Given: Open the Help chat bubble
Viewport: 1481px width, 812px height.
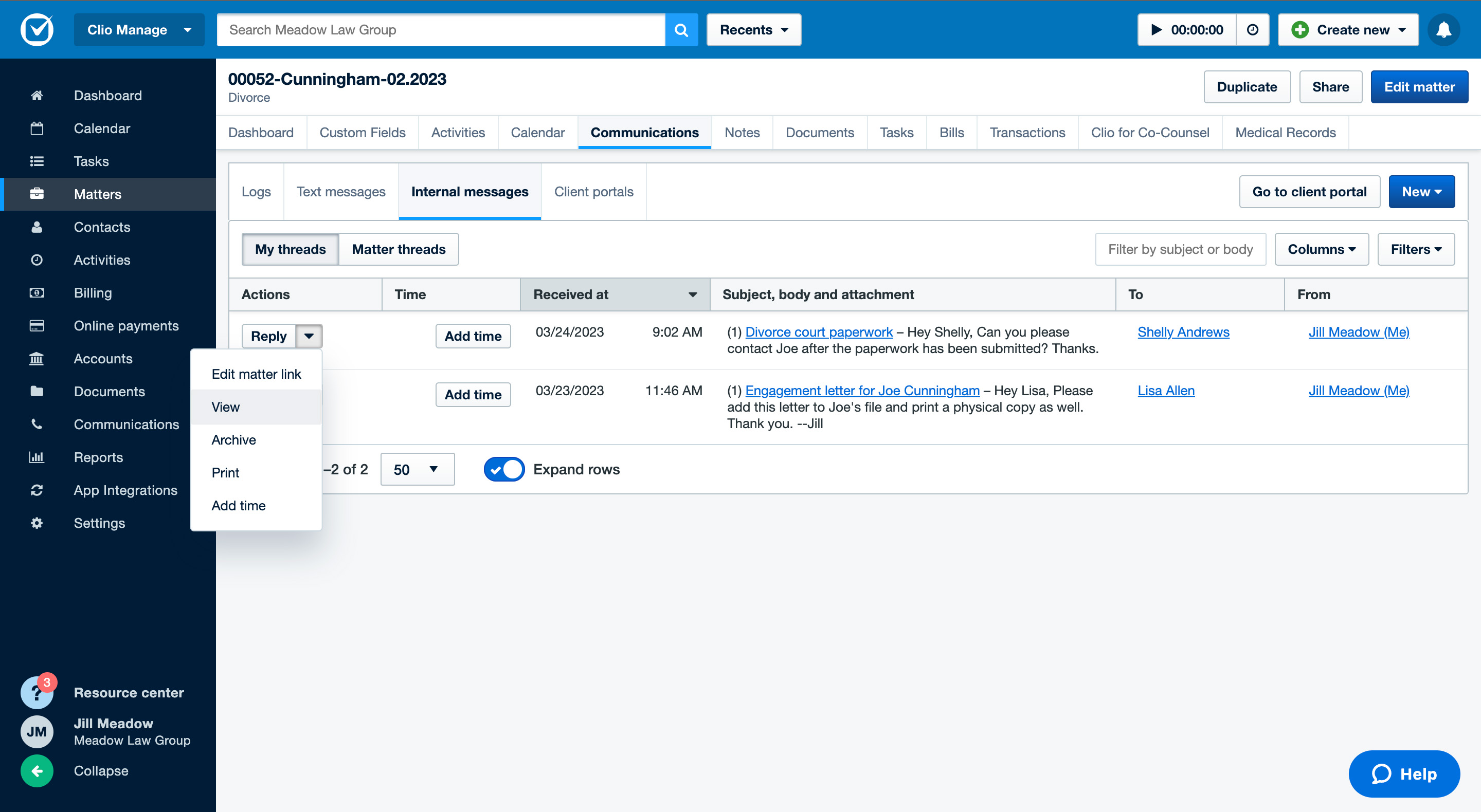Looking at the screenshot, I should coord(1404,773).
